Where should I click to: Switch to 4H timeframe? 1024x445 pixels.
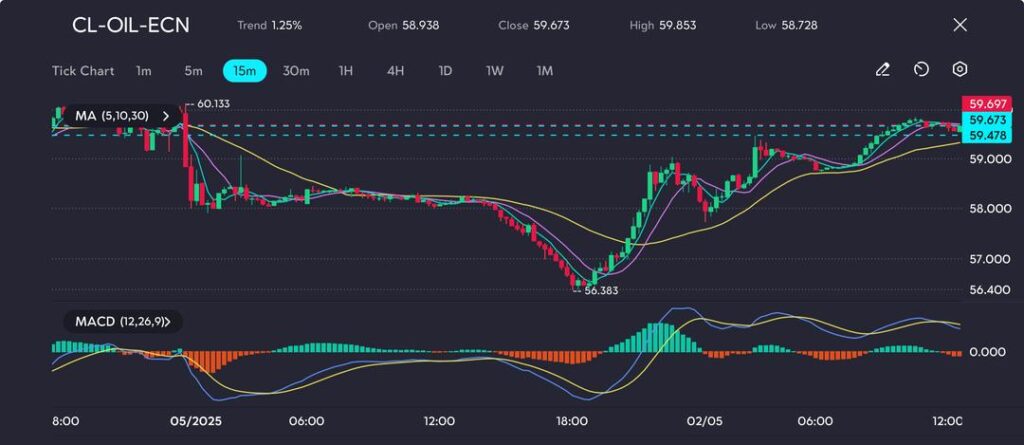point(395,71)
